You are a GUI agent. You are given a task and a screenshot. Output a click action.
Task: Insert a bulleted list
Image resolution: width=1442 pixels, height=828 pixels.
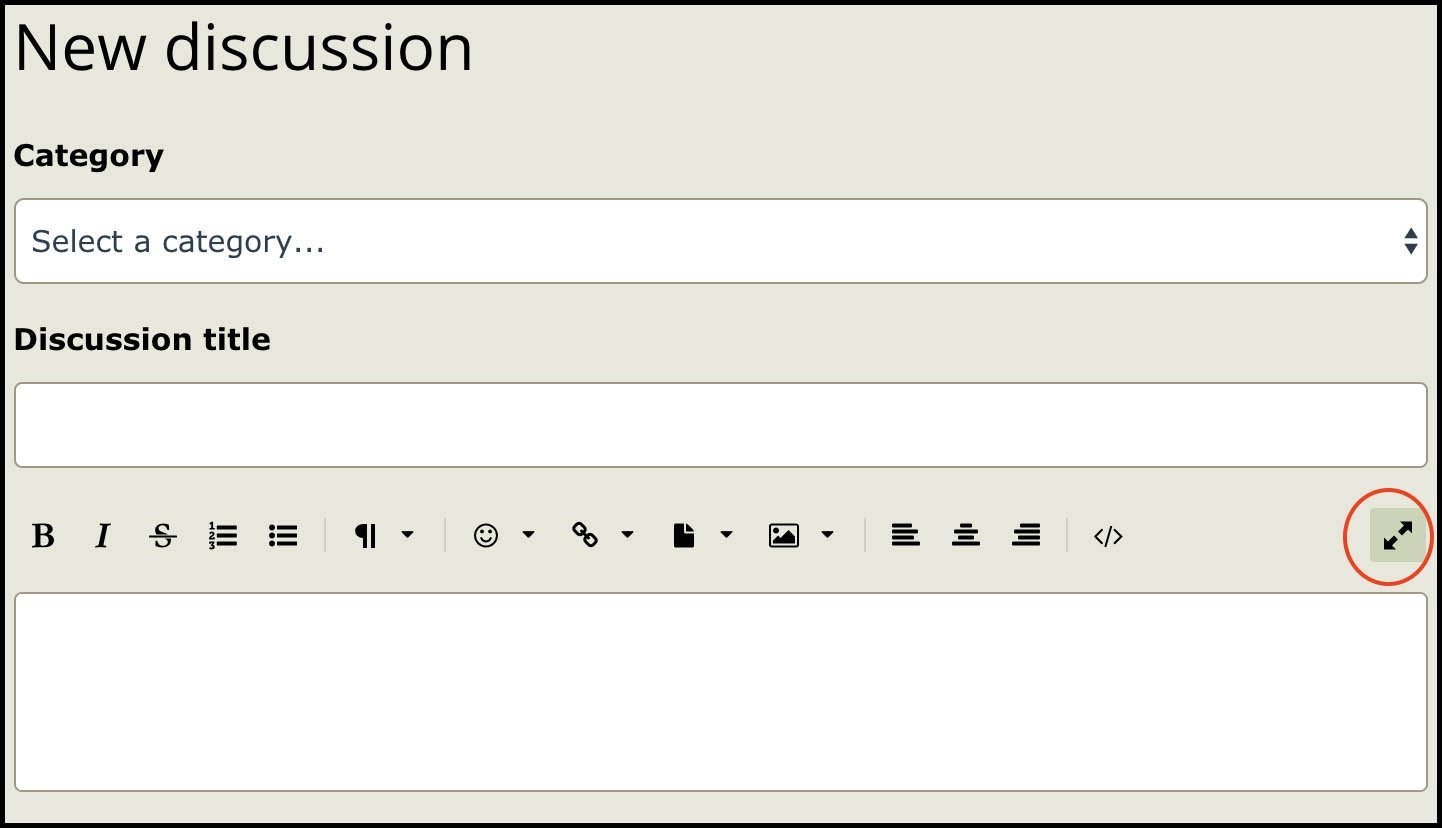[x=284, y=536]
